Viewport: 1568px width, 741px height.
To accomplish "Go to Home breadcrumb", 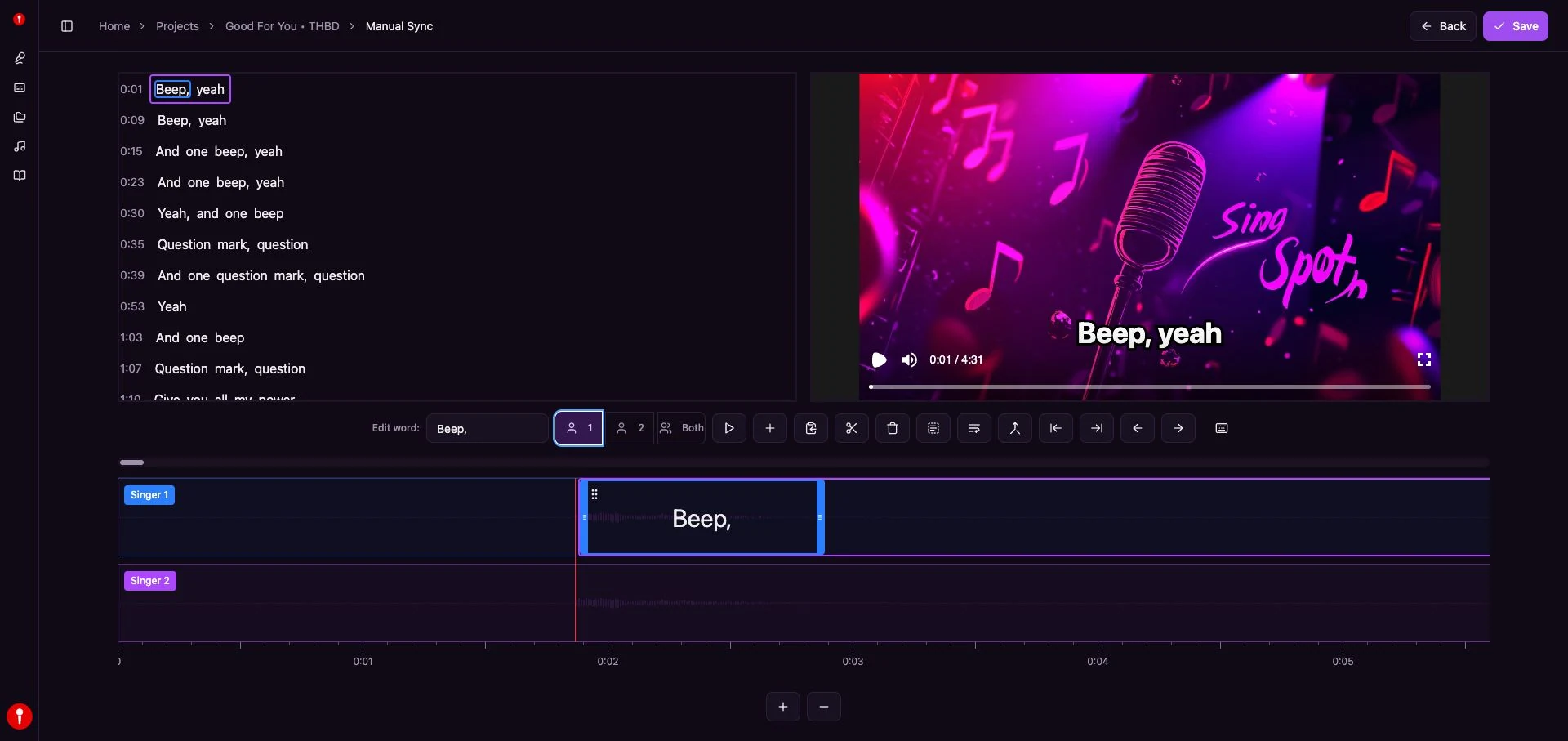I will point(114,26).
